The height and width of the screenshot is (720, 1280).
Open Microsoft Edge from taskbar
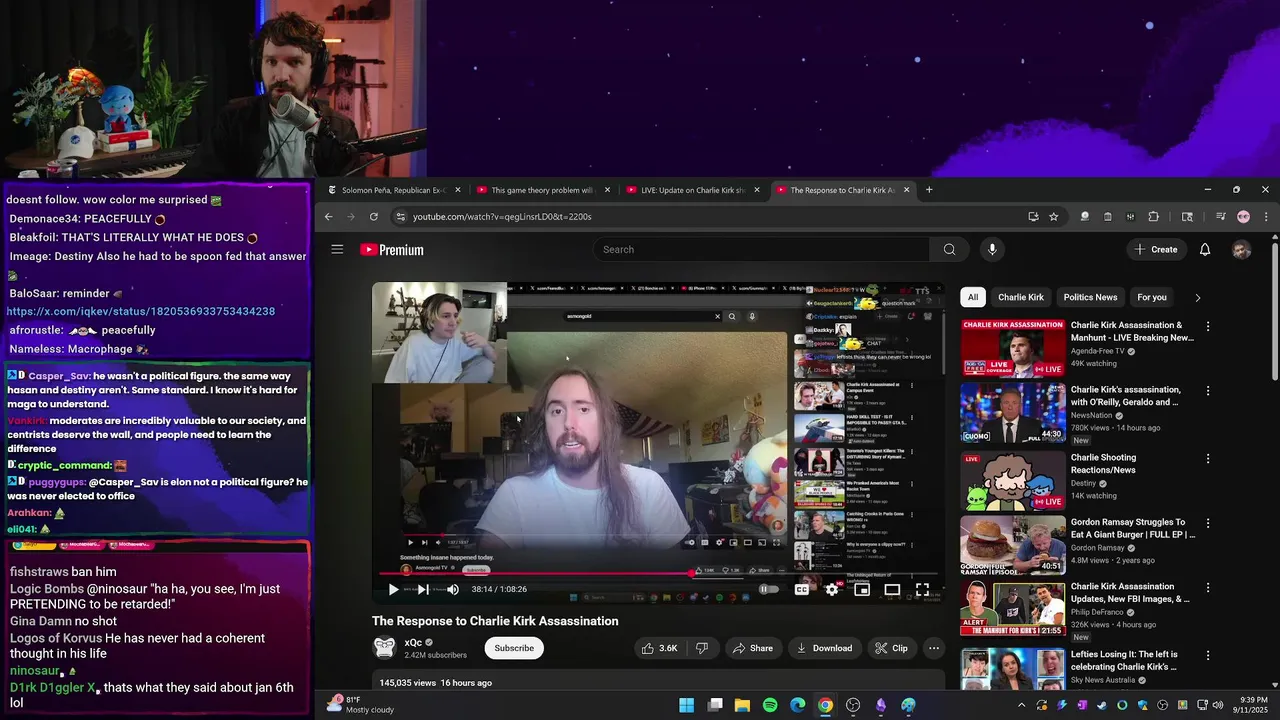(x=797, y=705)
